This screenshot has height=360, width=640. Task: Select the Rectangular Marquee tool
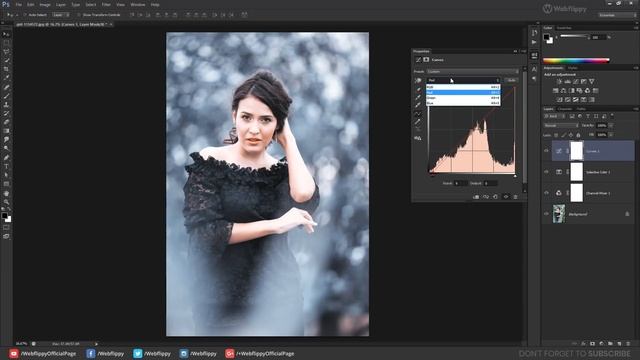(x=6, y=43)
